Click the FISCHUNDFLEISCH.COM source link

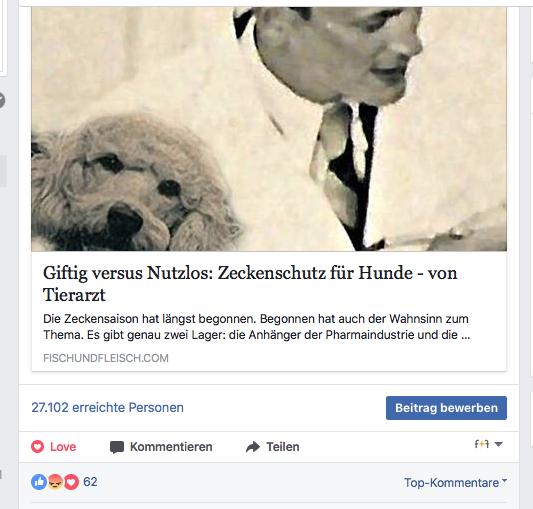pos(106,358)
